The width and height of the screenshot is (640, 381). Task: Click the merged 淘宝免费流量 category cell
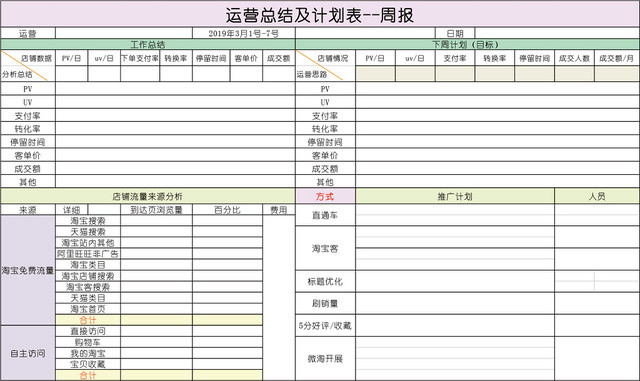tap(28, 270)
